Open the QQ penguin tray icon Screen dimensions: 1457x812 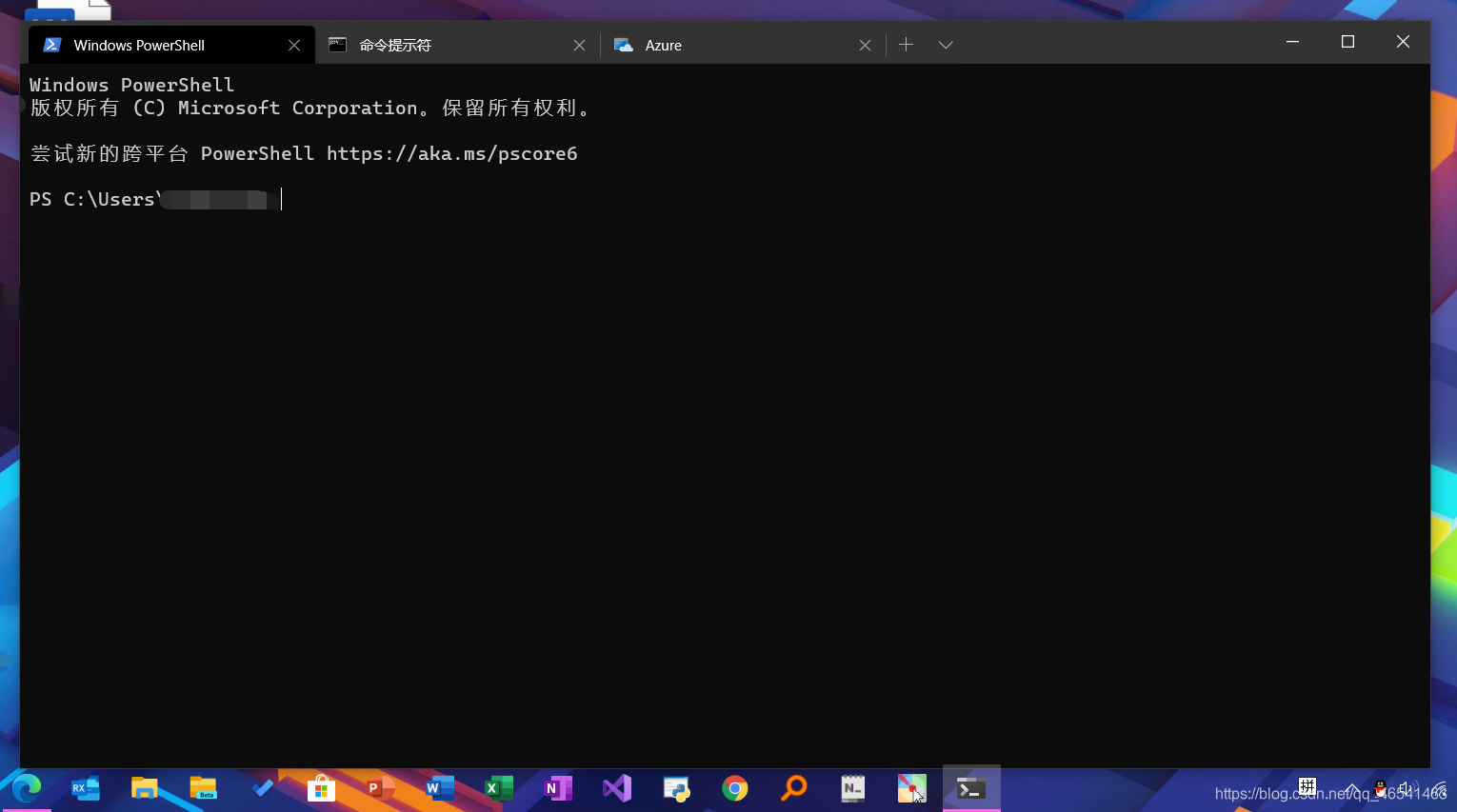coord(1380,788)
